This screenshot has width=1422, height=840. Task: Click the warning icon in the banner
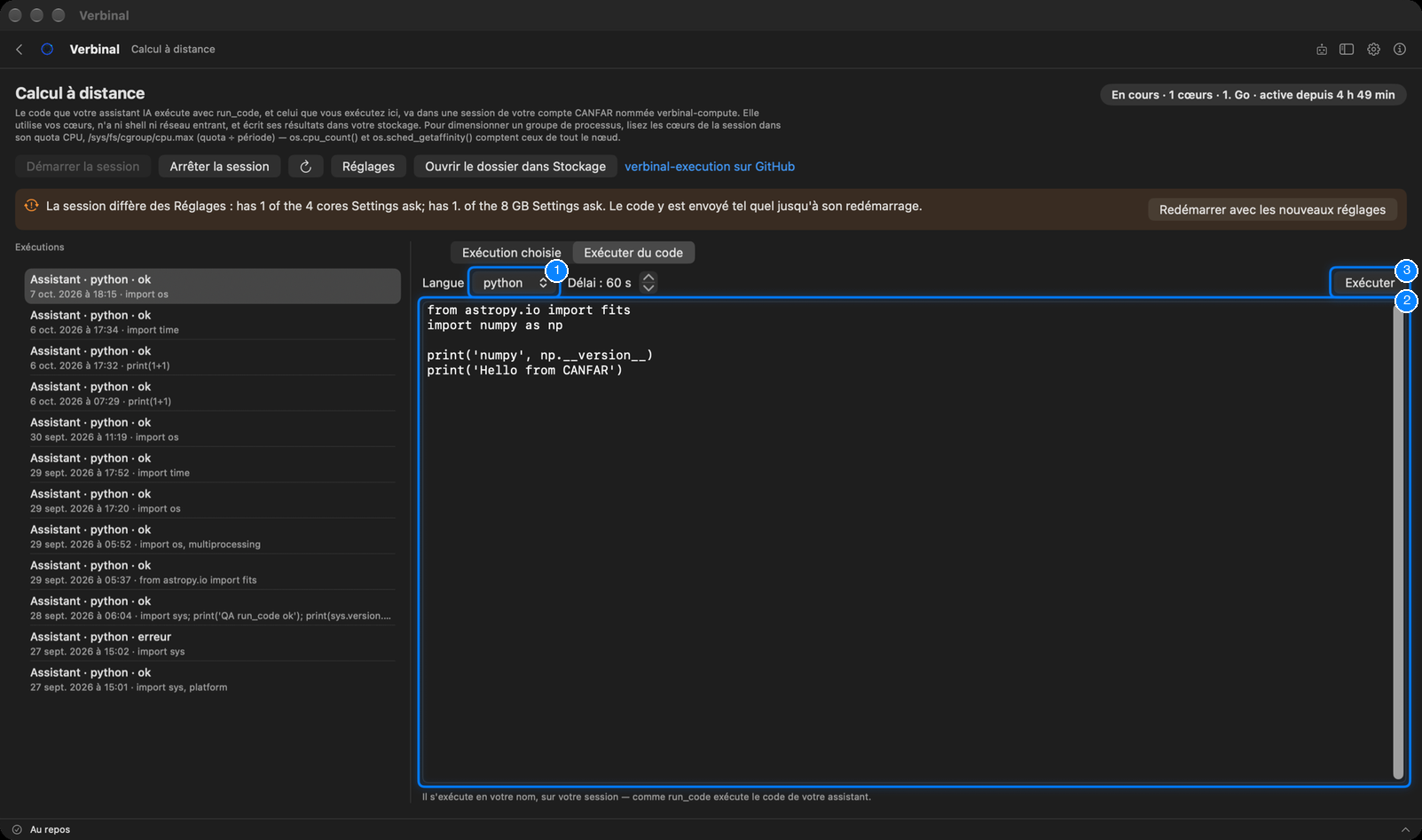31,206
